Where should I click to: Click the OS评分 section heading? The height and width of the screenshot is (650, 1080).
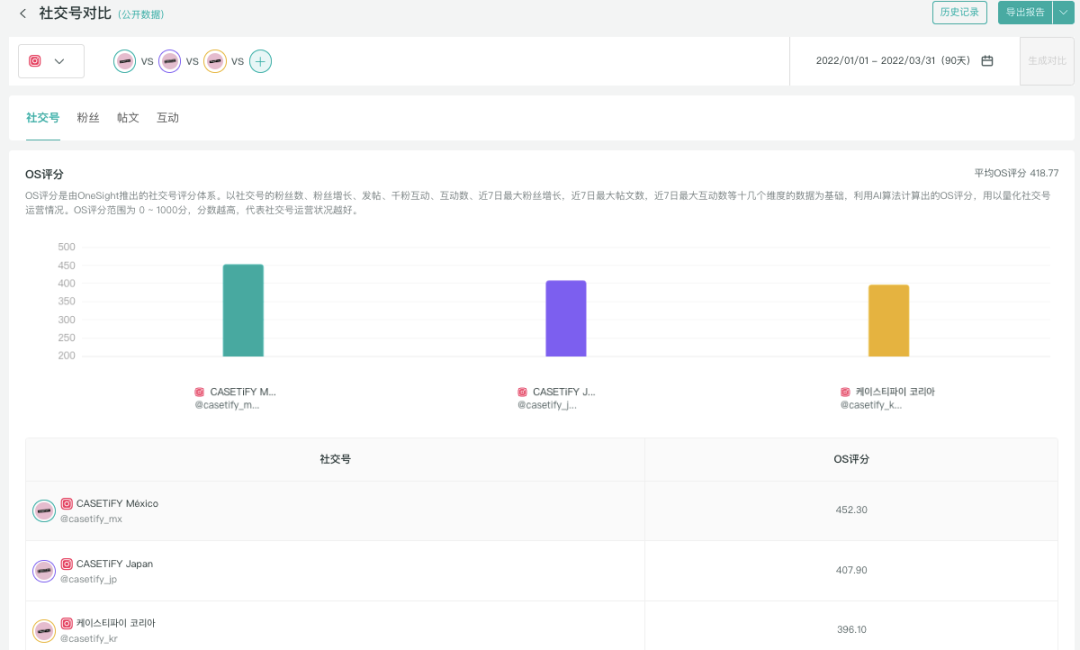point(44,174)
